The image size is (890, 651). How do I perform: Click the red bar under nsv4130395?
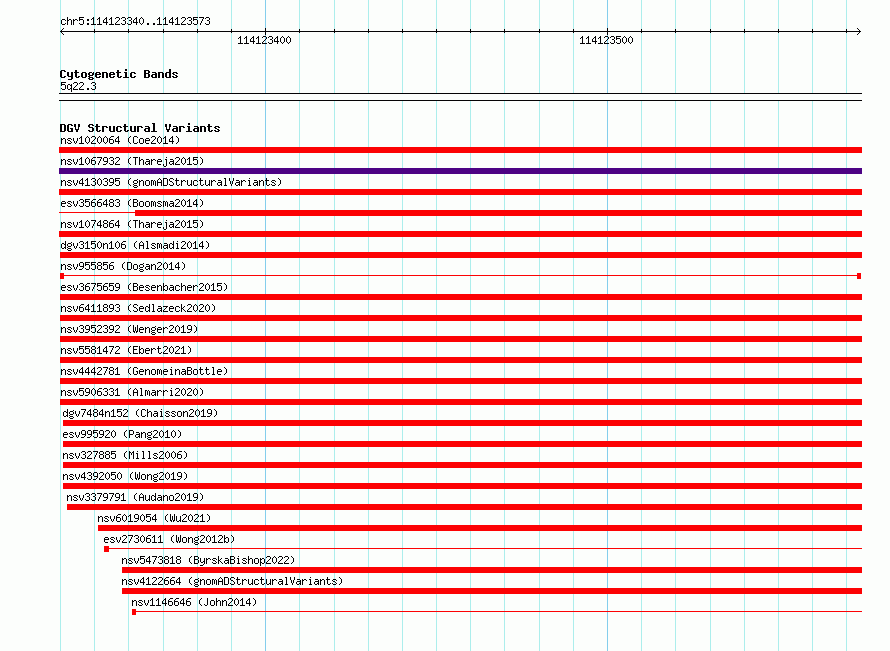click(x=460, y=192)
